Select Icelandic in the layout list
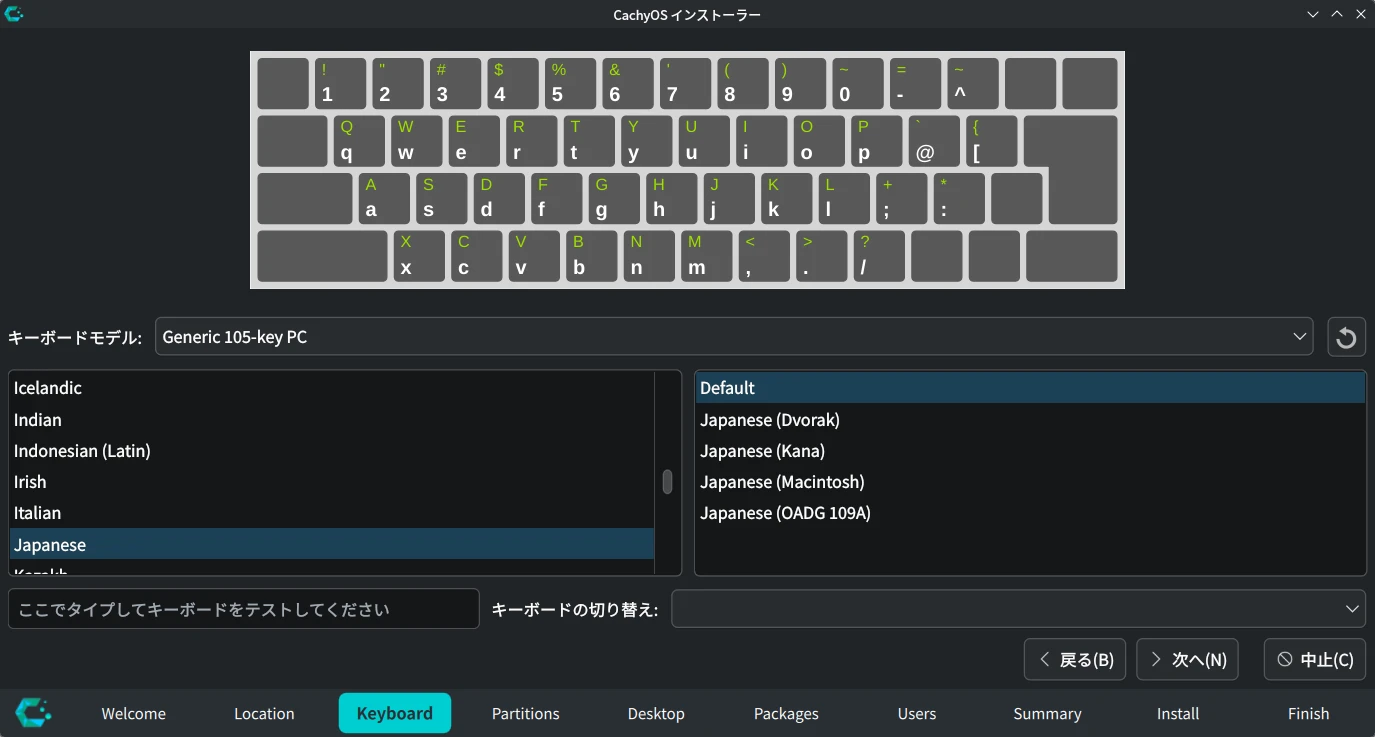 pyautogui.click(x=48, y=388)
